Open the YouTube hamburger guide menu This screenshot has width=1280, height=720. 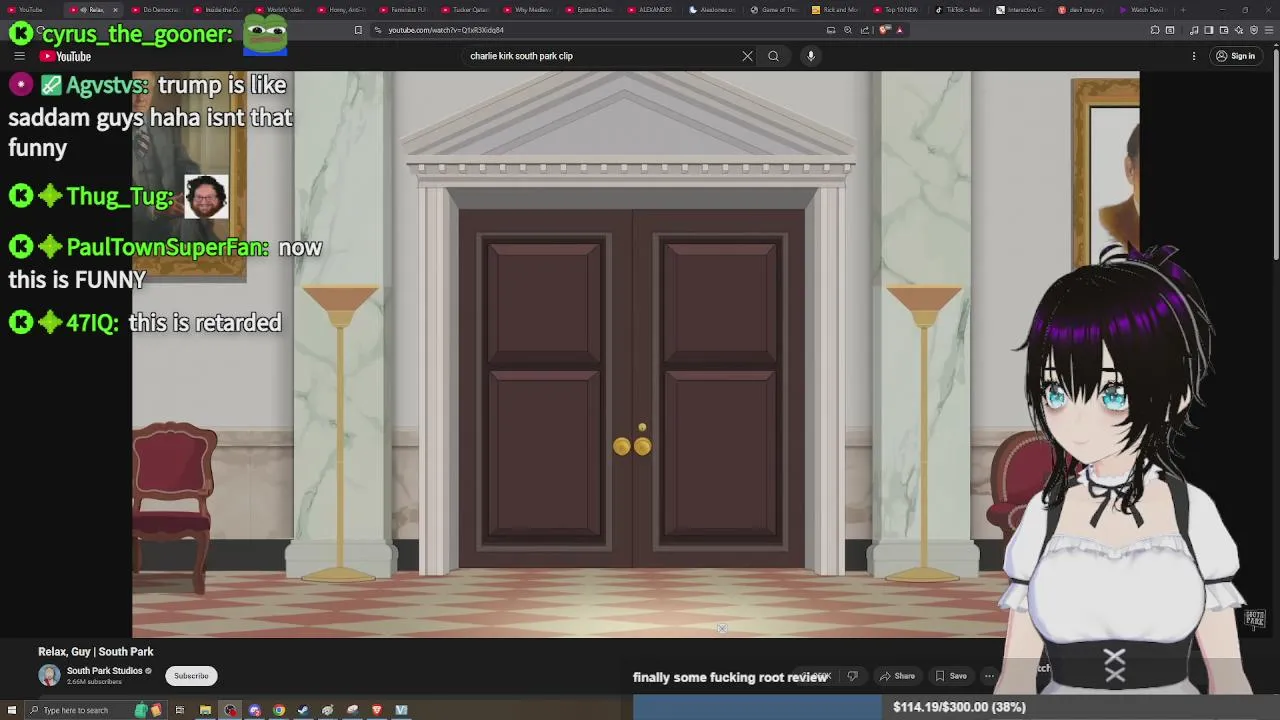pyautogui.click(x=19, y=56)
